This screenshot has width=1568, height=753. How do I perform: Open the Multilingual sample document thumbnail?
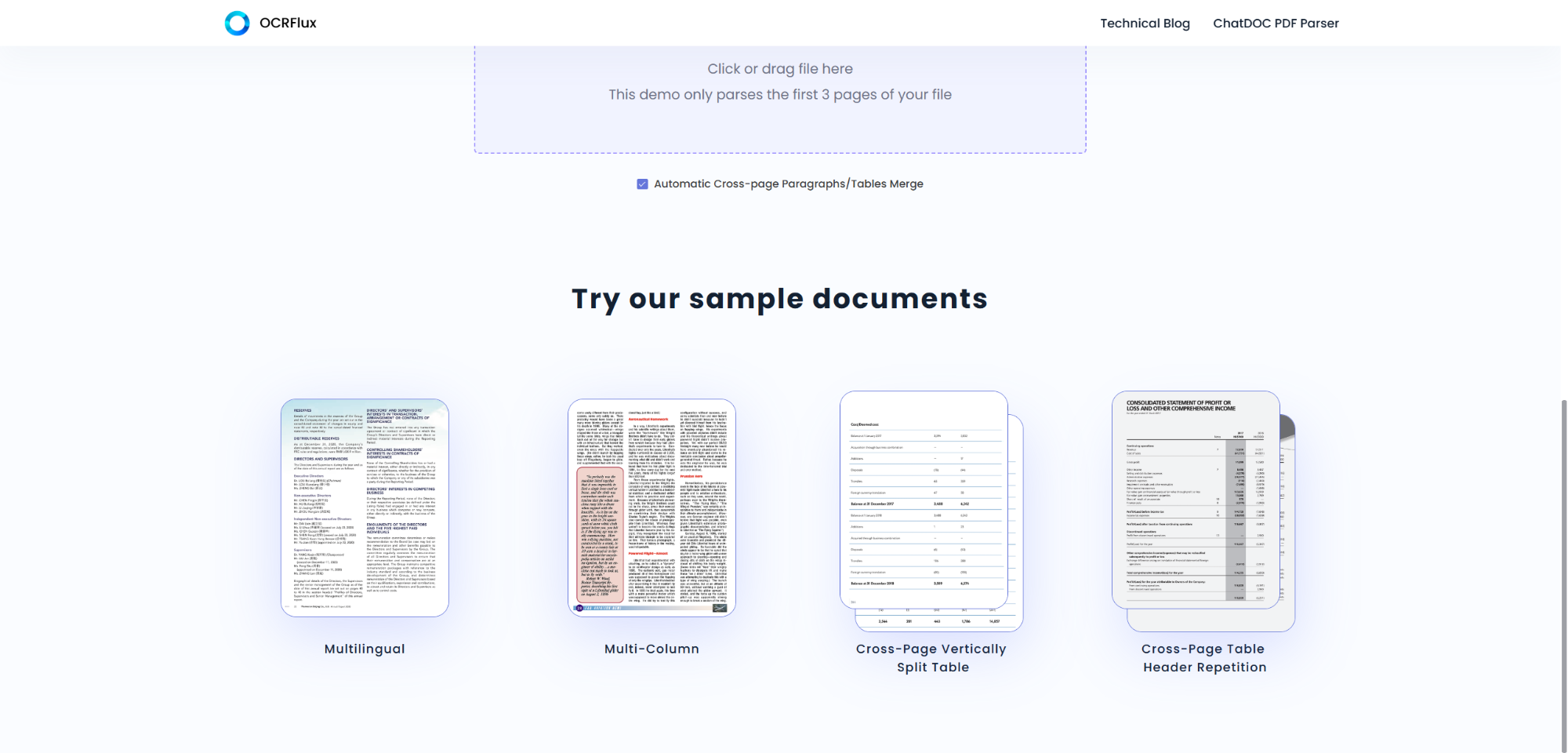point(365,507)
